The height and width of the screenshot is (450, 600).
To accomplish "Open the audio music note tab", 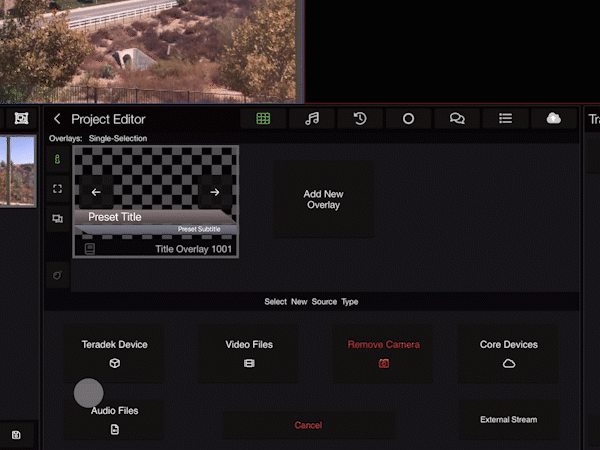I will point(312,118).
